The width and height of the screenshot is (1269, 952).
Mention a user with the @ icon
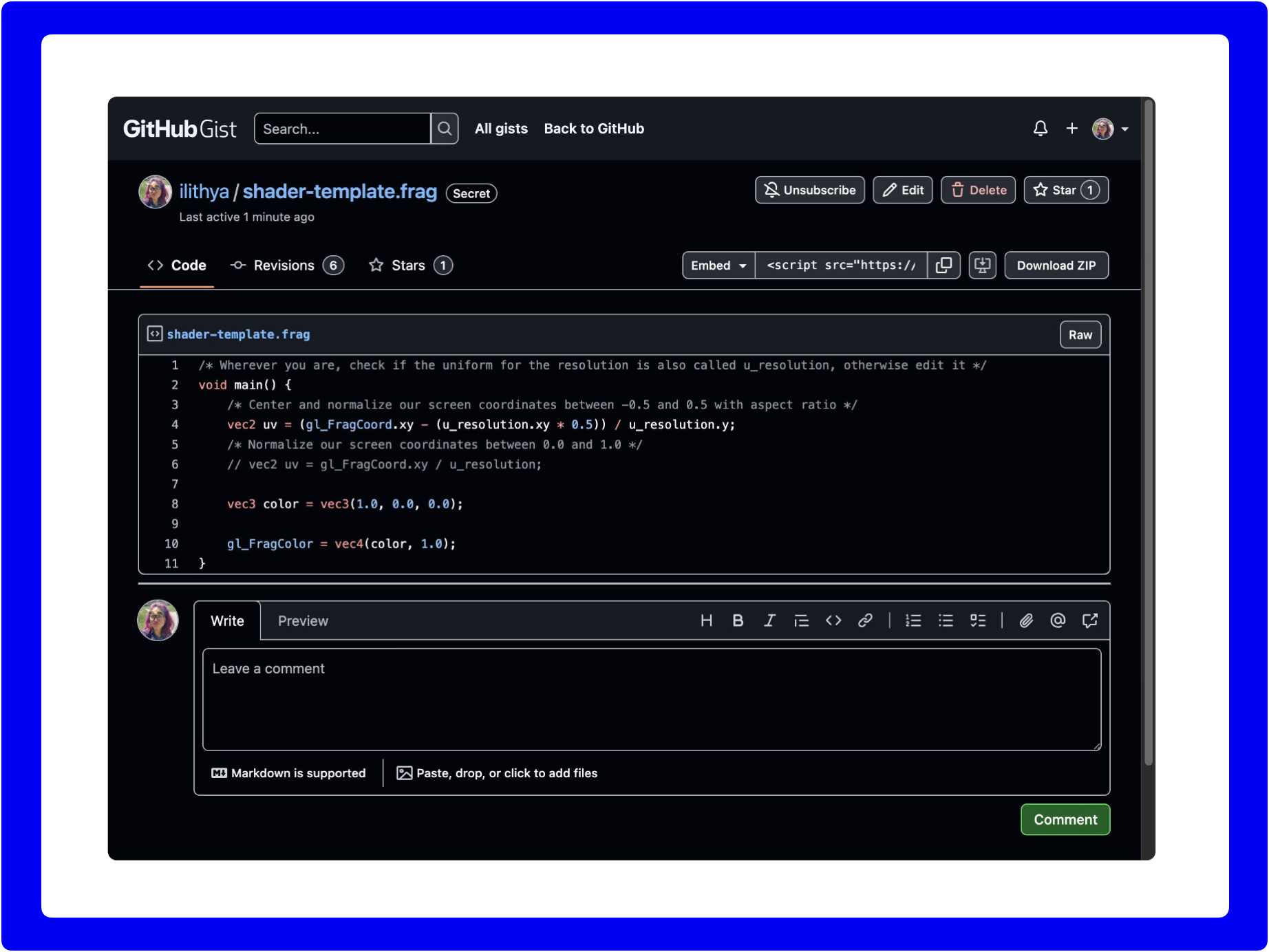(1058, 620)
